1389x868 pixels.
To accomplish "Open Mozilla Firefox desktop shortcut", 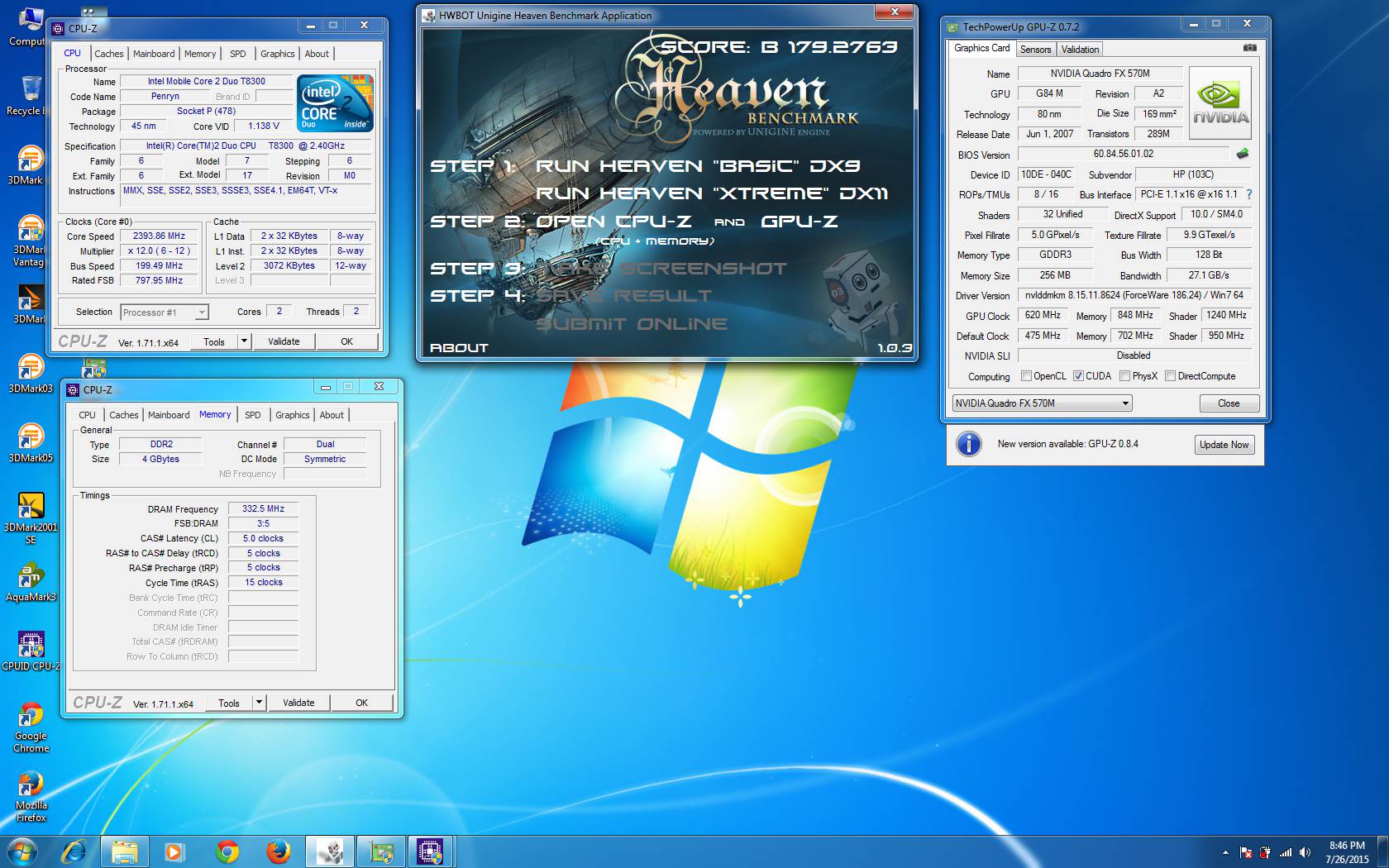I will (x=31, y=796).
